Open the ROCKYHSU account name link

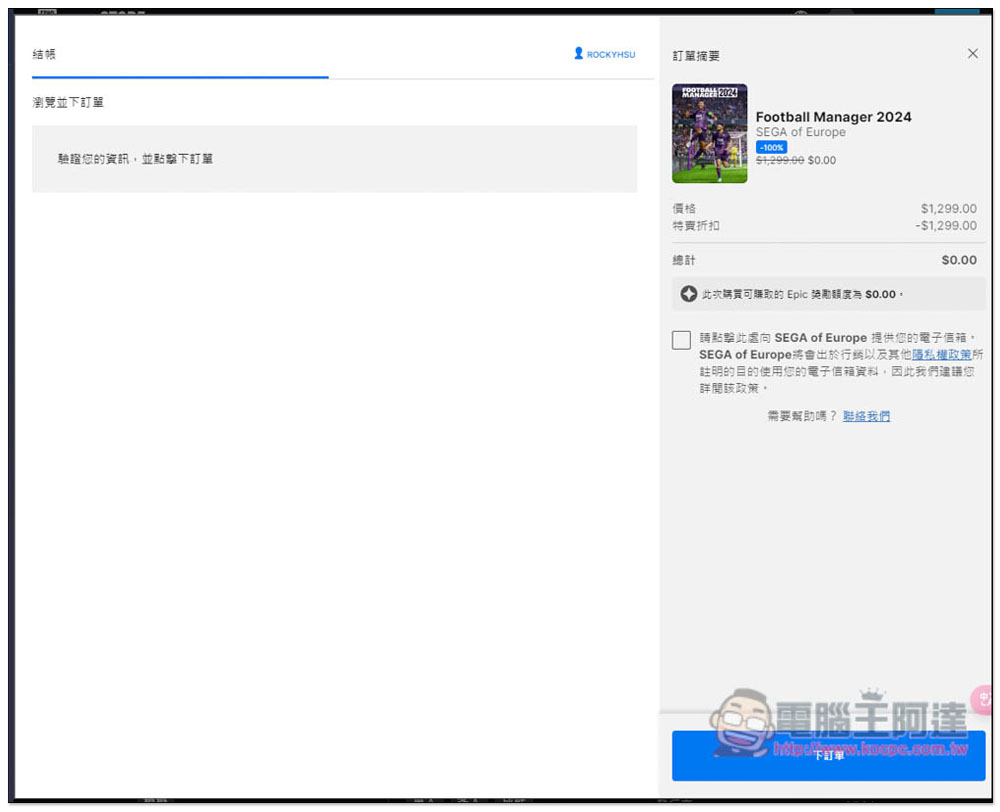611,55
